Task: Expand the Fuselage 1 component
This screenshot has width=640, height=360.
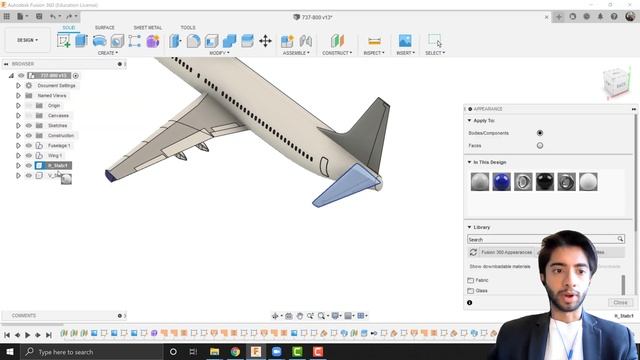Action: click(x=18, y=146)
